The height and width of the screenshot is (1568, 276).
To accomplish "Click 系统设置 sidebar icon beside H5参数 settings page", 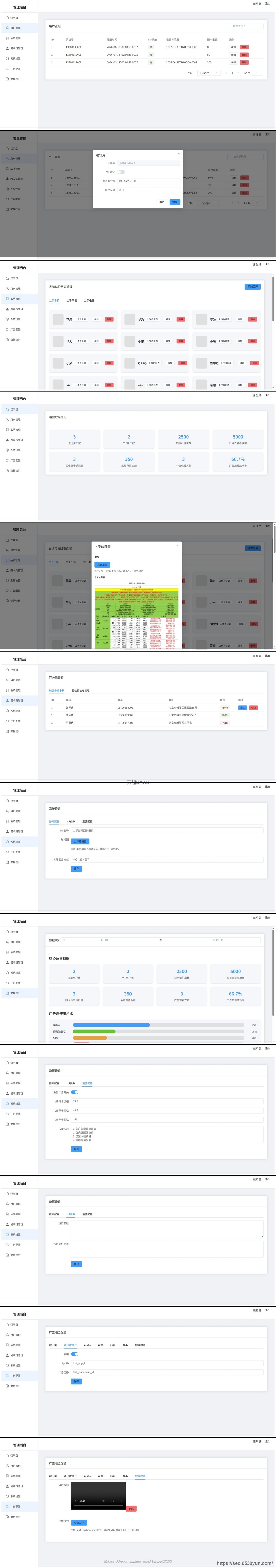I will click(7, 1234).
